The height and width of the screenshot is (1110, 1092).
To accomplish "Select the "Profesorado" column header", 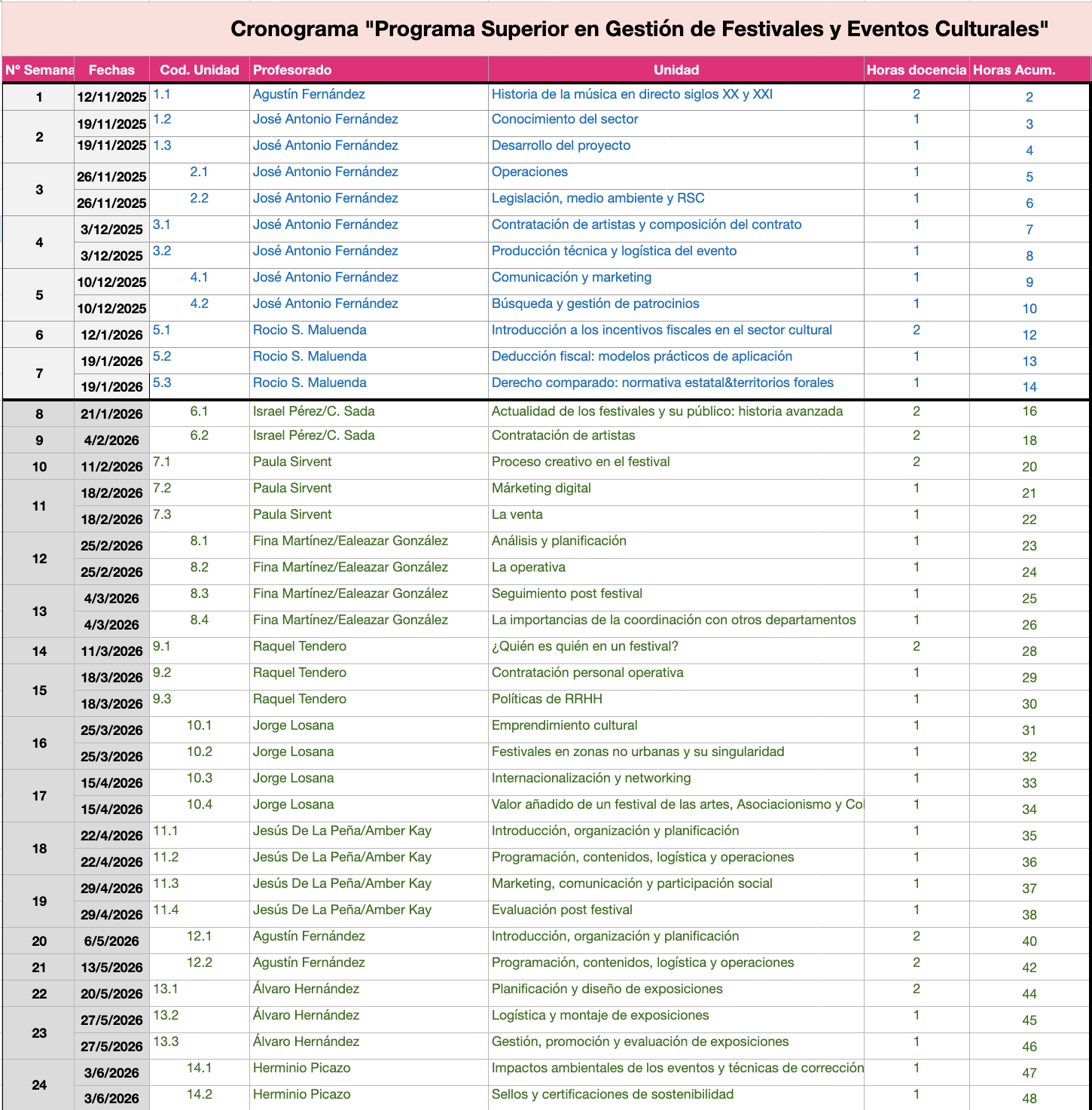I will tap(292, 70).
